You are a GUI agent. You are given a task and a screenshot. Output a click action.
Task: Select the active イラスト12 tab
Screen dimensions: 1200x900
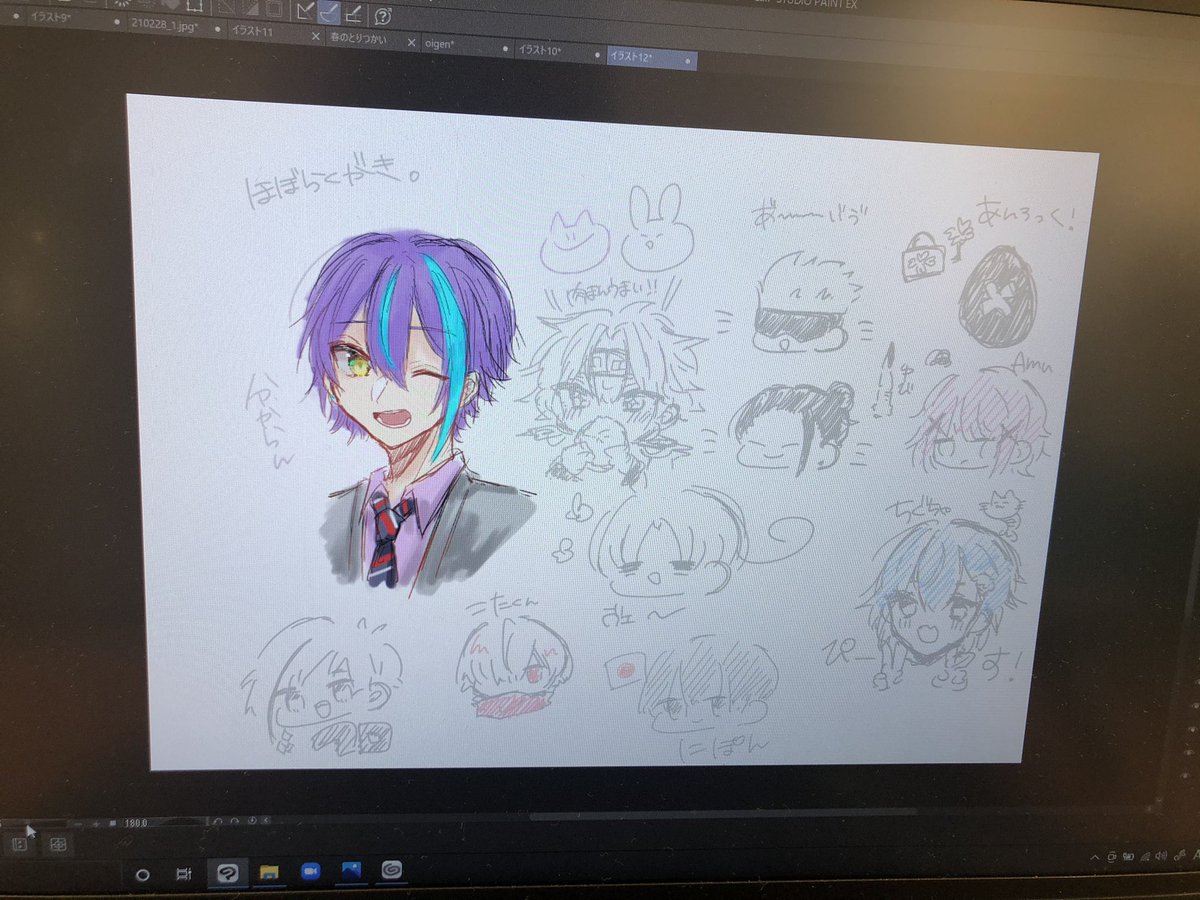pyautogui.click(x=652, y=58)
